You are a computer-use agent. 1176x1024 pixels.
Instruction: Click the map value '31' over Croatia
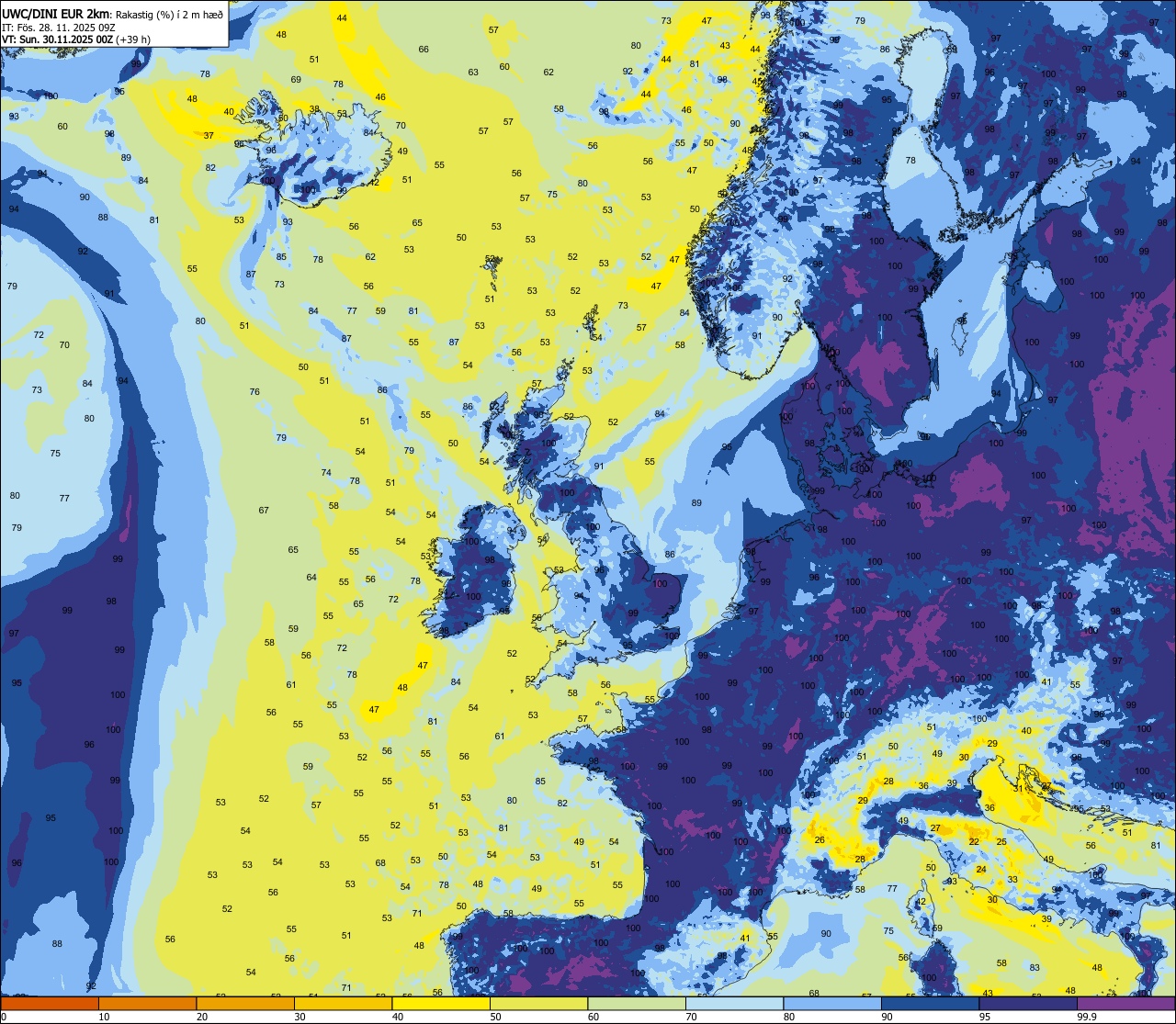[1018, 788]
